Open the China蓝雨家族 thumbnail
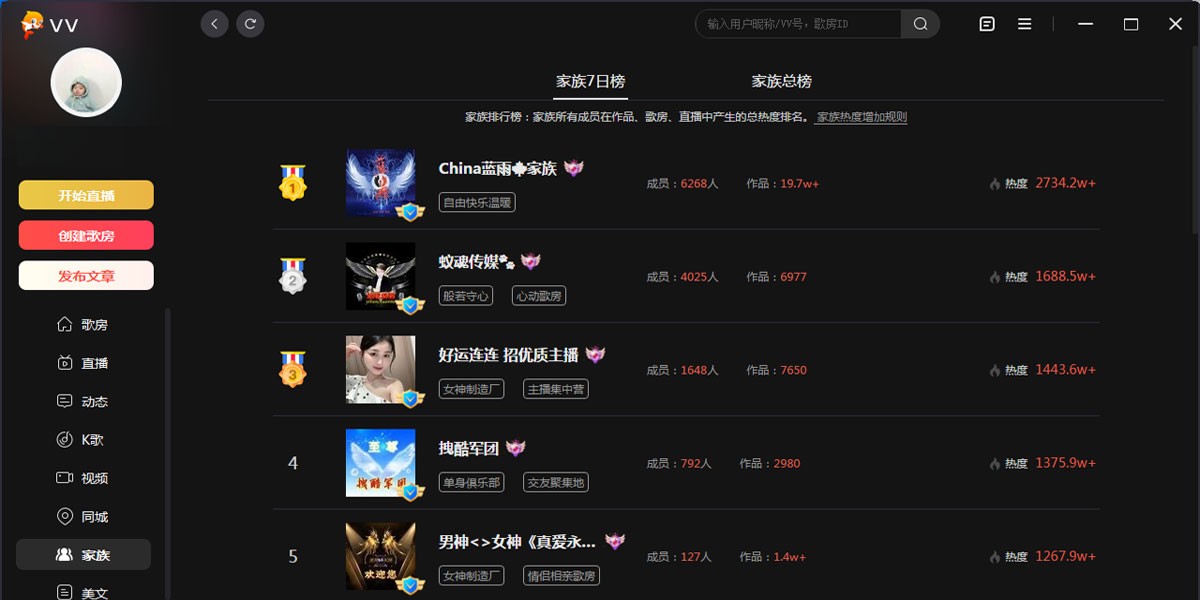1200x600 pixels. point(381,183)
